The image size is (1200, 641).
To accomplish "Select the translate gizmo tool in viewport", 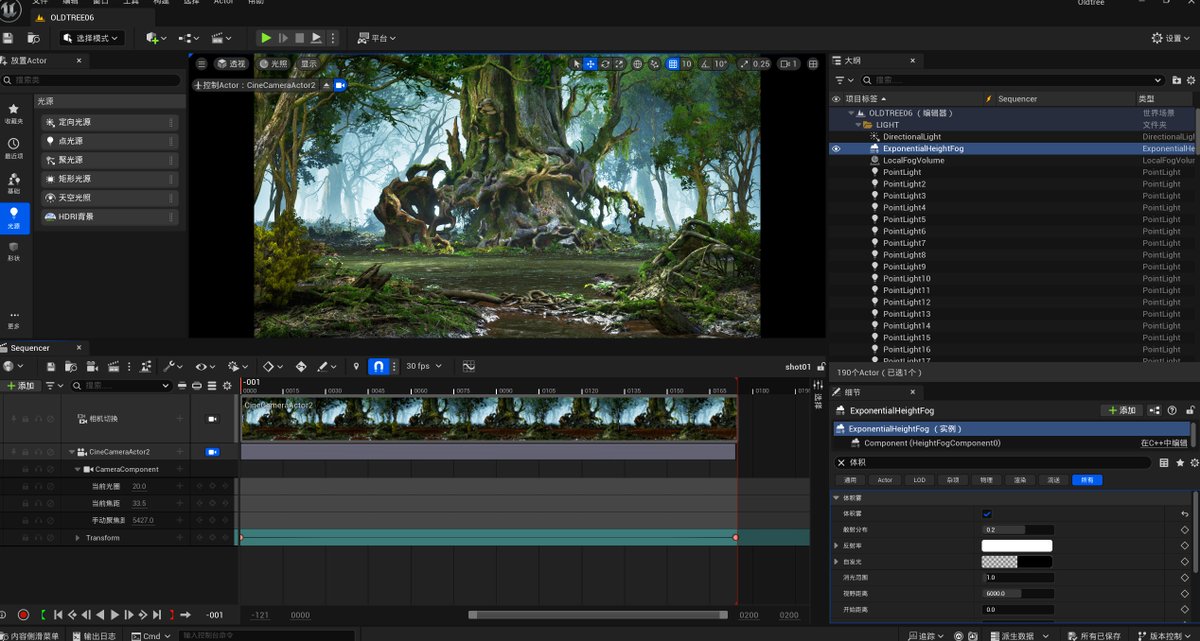I will tap(590, 64).
